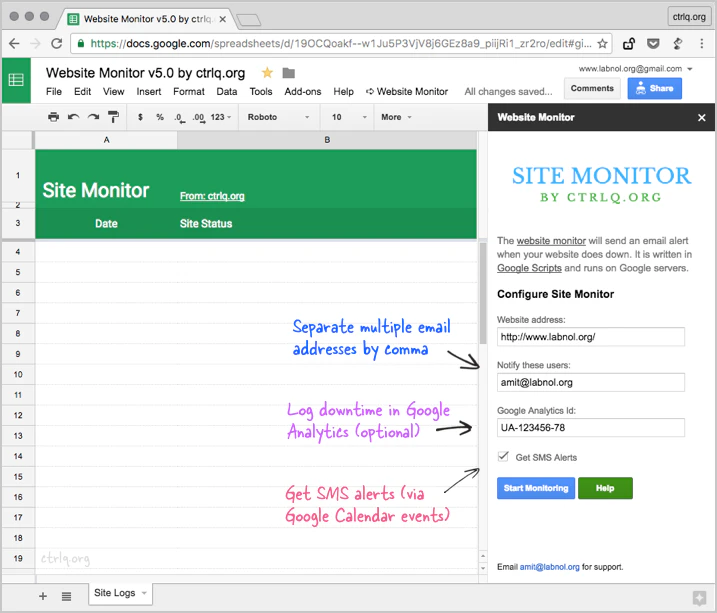The image size is (717, 613).
Task: Click the vertical scrollbar of the sheet
Action: click(x=483, y=293)
